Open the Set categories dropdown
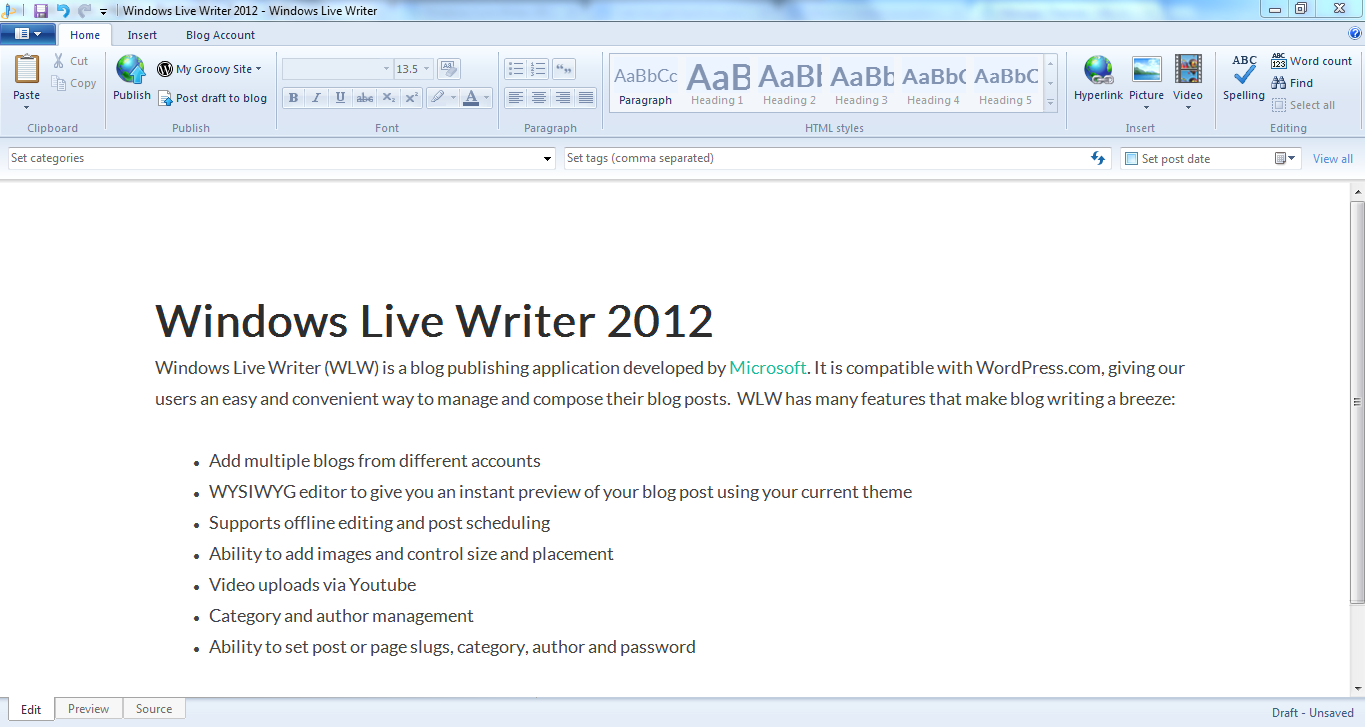 point(546,158)
